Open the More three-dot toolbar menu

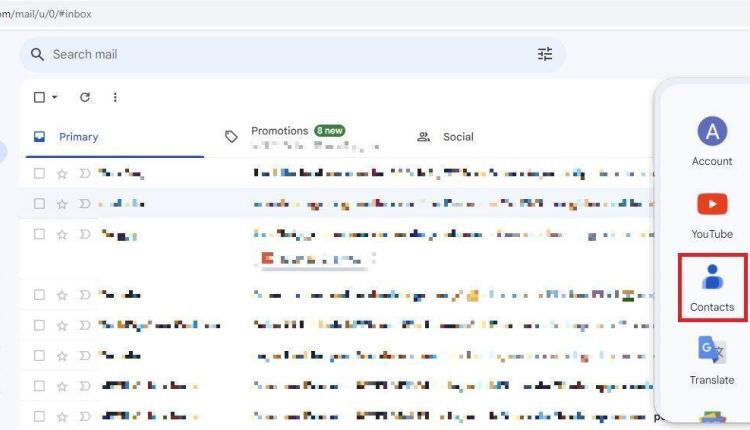tap(115, 98)
